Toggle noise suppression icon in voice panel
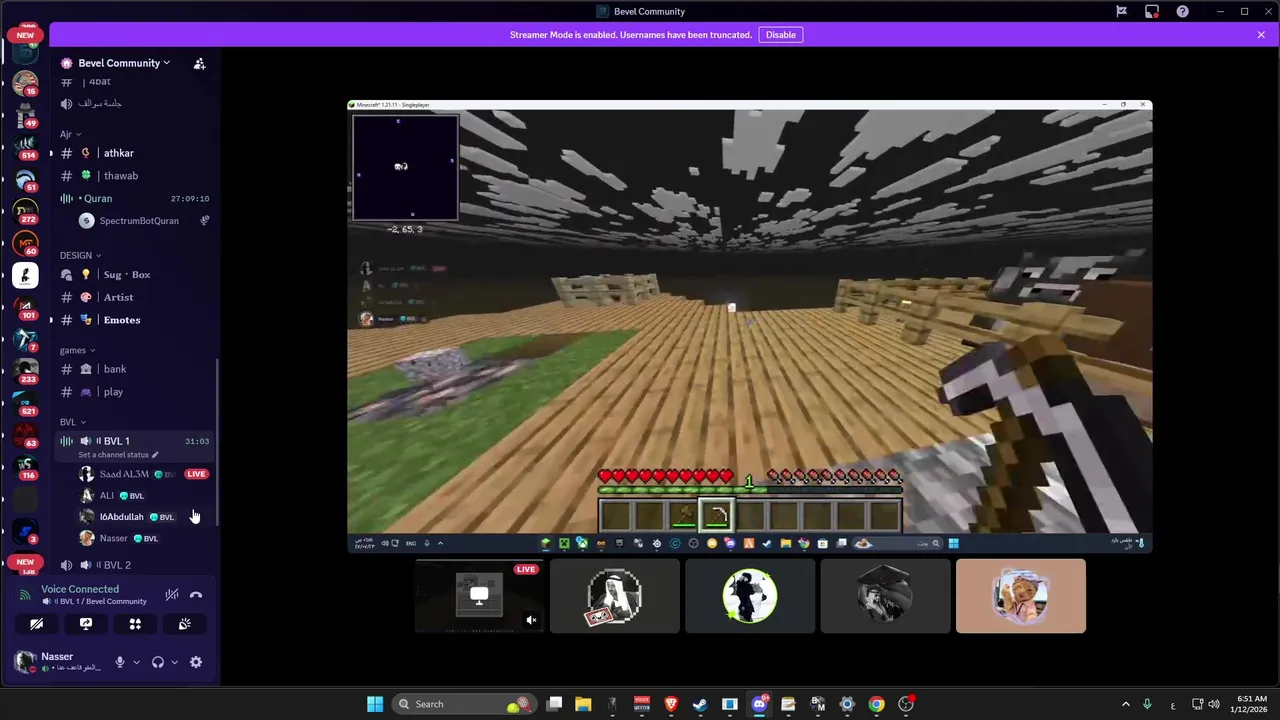 click(x=172, y=594)
